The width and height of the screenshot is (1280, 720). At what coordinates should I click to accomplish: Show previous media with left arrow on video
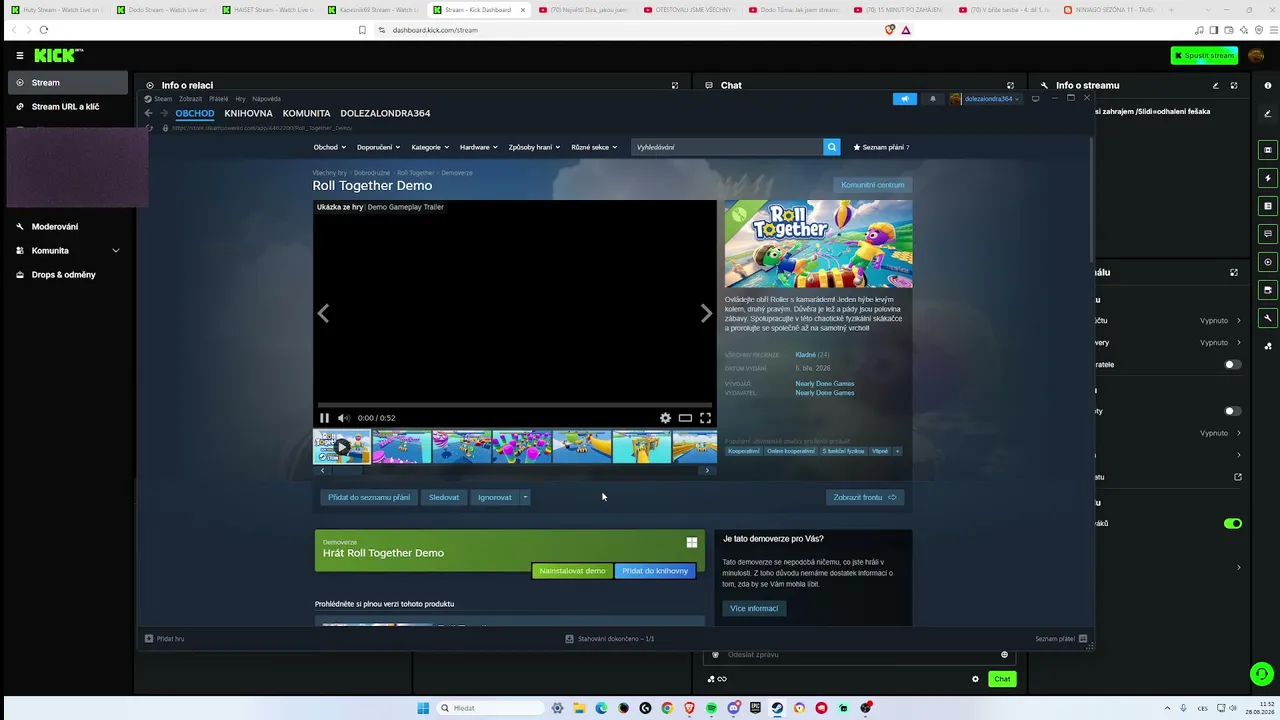pyautogui.click(x=323, y=313)
